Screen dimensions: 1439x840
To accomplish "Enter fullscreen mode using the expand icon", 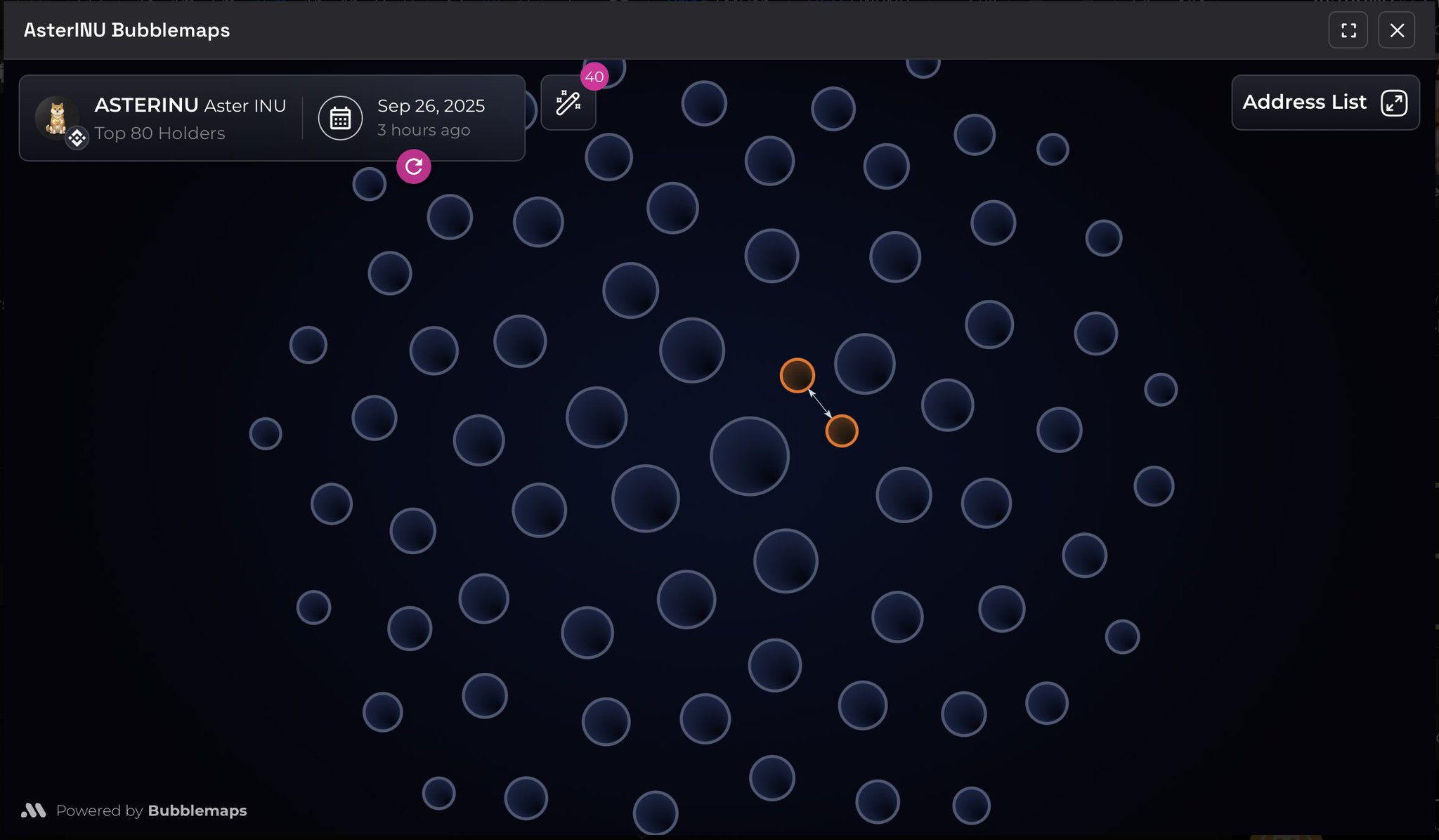I will (x=1348, y=30).
